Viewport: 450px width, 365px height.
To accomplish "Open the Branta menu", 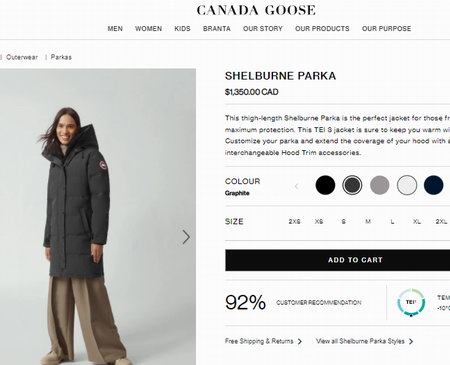I will click(217, 29).
